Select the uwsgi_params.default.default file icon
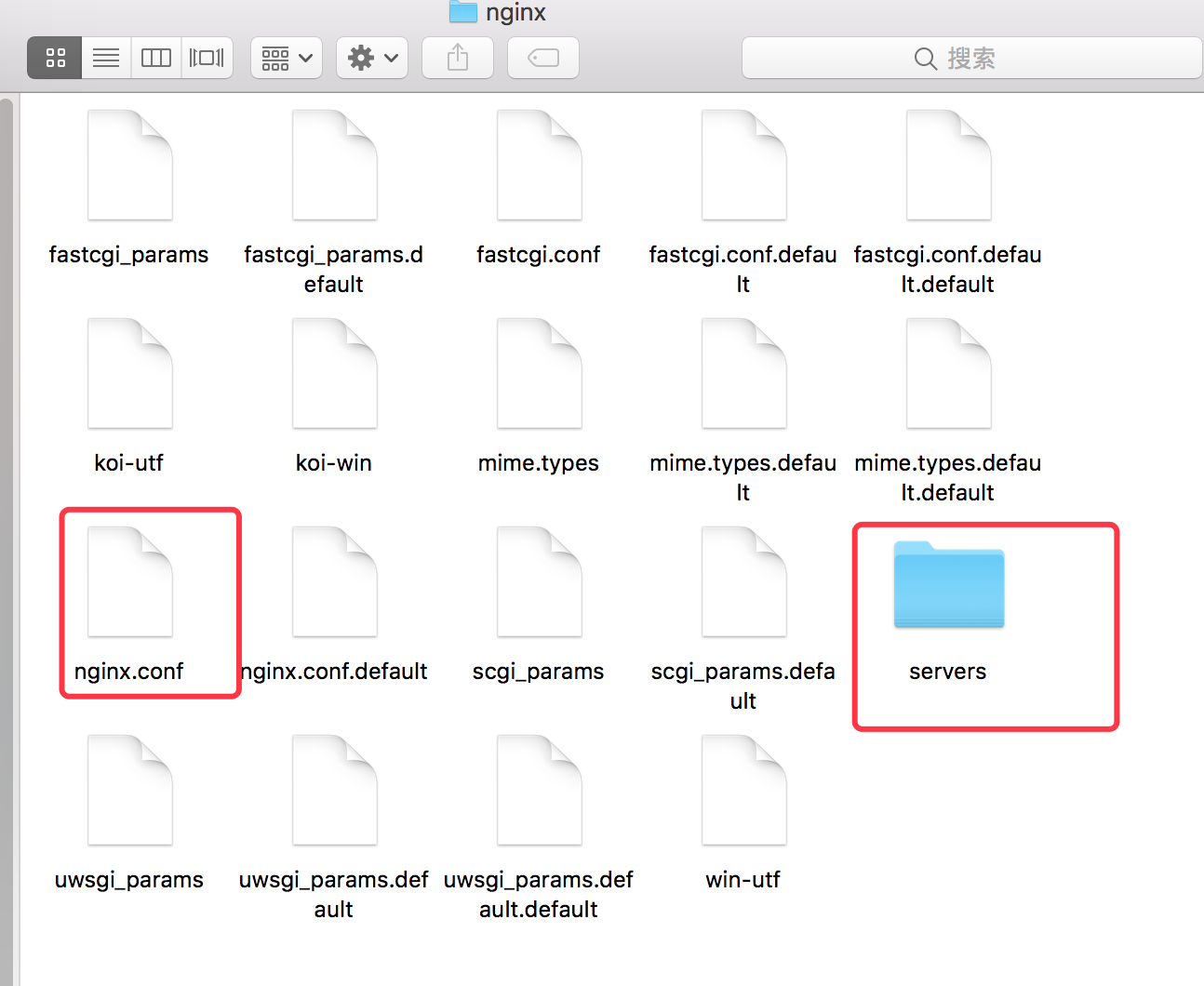1204x986 pixels. click(x=540, y=790)
